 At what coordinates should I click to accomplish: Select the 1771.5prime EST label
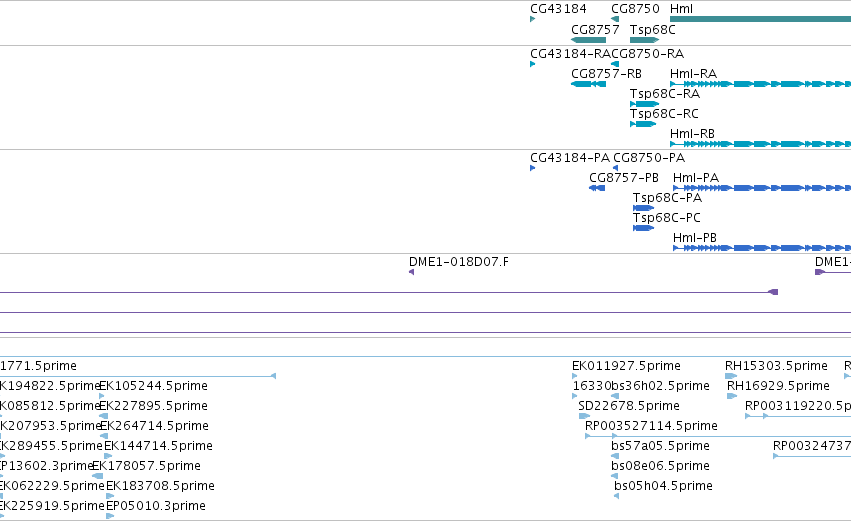[38, 366]
